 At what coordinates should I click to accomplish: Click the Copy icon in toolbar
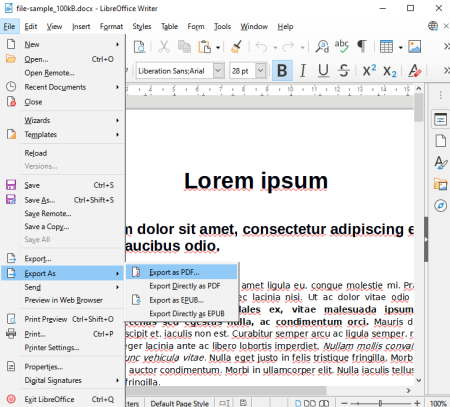click(x=184, y=47)
